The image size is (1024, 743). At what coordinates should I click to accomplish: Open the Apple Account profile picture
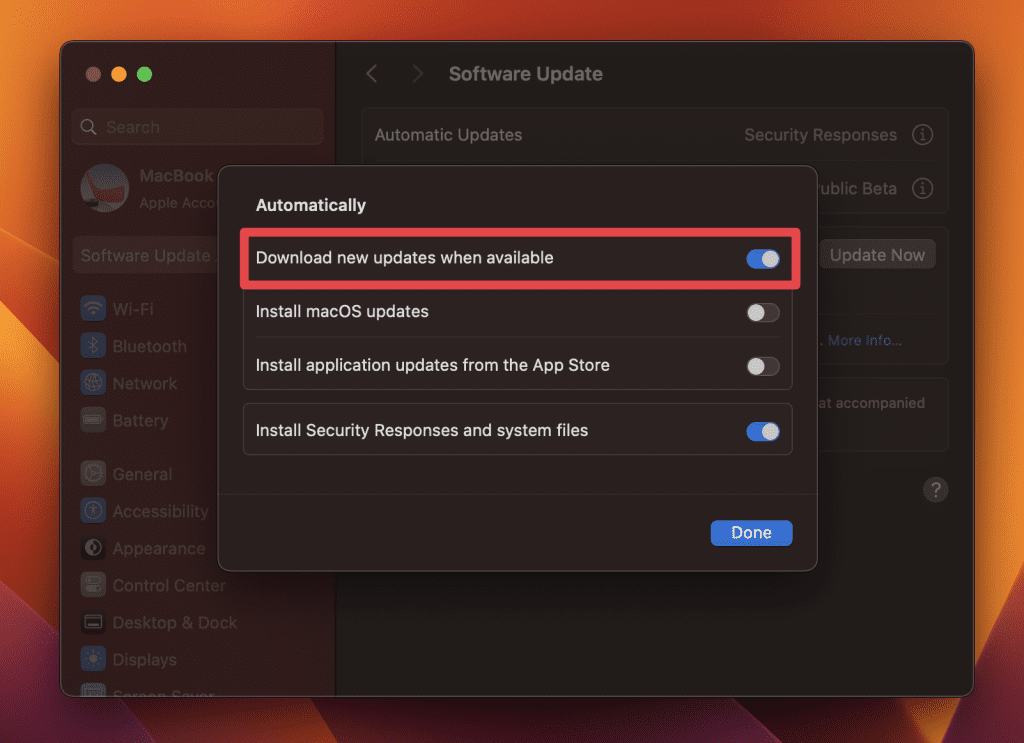(x=104, y=188)
